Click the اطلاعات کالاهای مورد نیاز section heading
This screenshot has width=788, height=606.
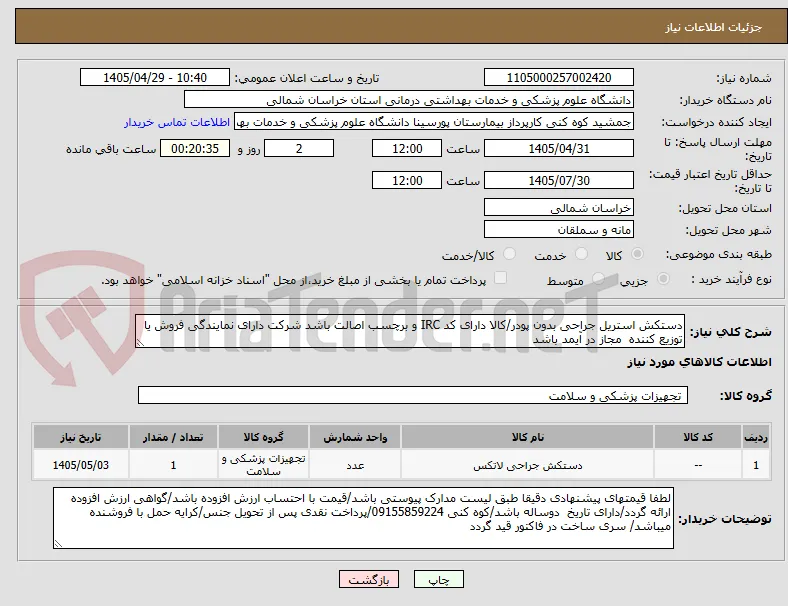tap(699, 362)
